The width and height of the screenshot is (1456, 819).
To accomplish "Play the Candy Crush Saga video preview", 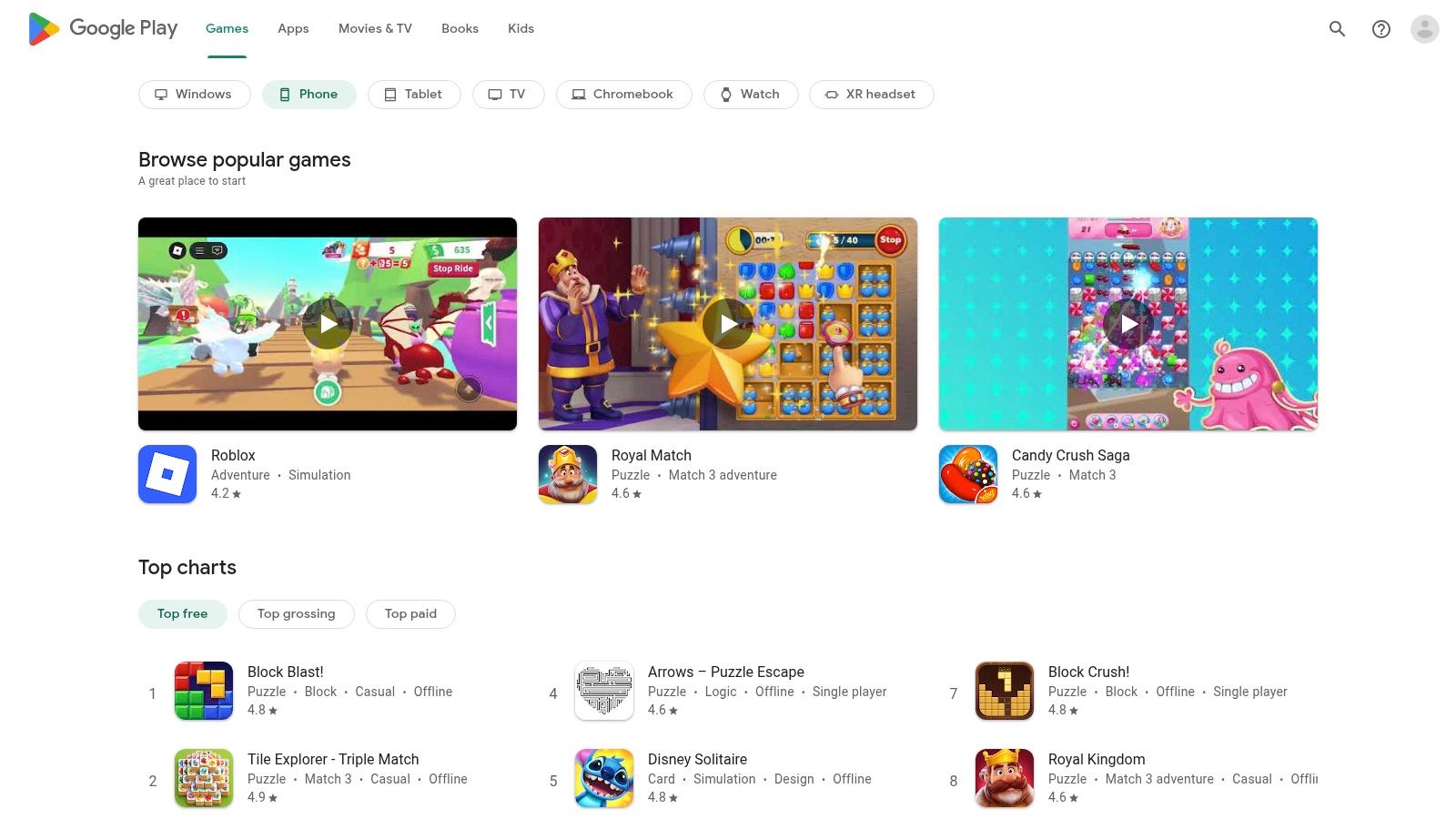I will tap(1128, 324).
